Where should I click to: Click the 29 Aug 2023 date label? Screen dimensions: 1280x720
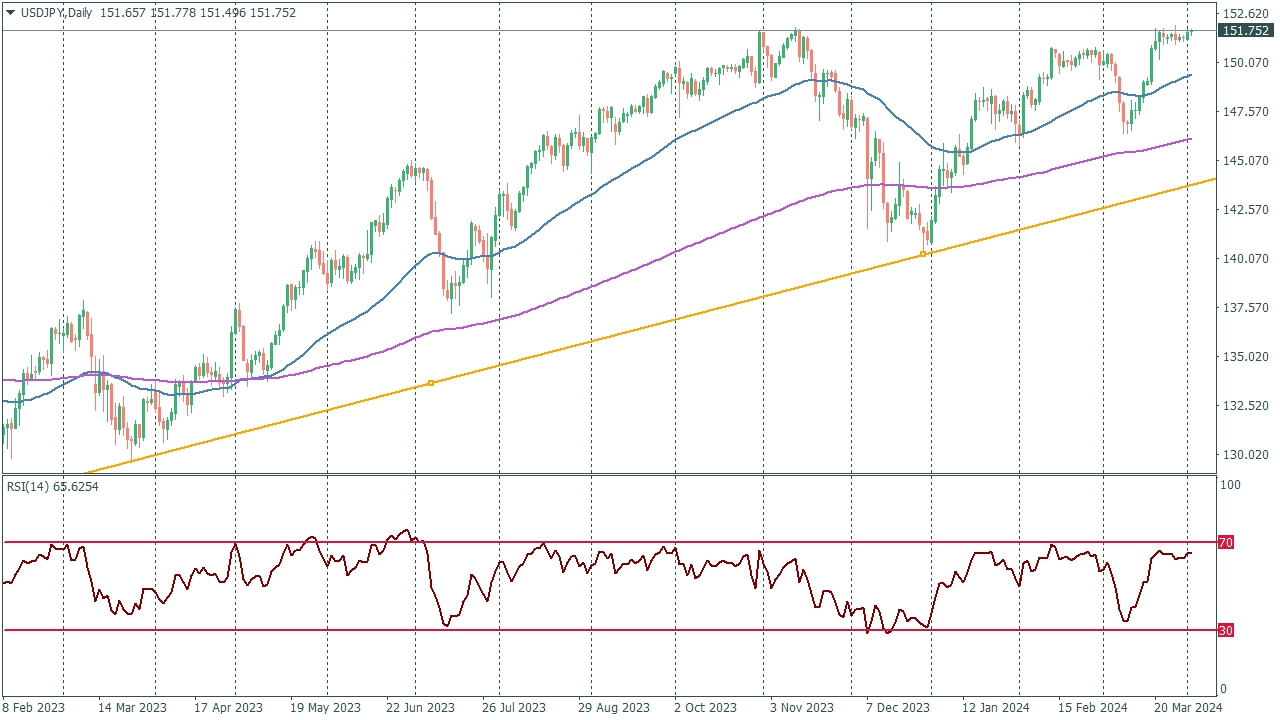pyautogui.click(x=613, y=707)
